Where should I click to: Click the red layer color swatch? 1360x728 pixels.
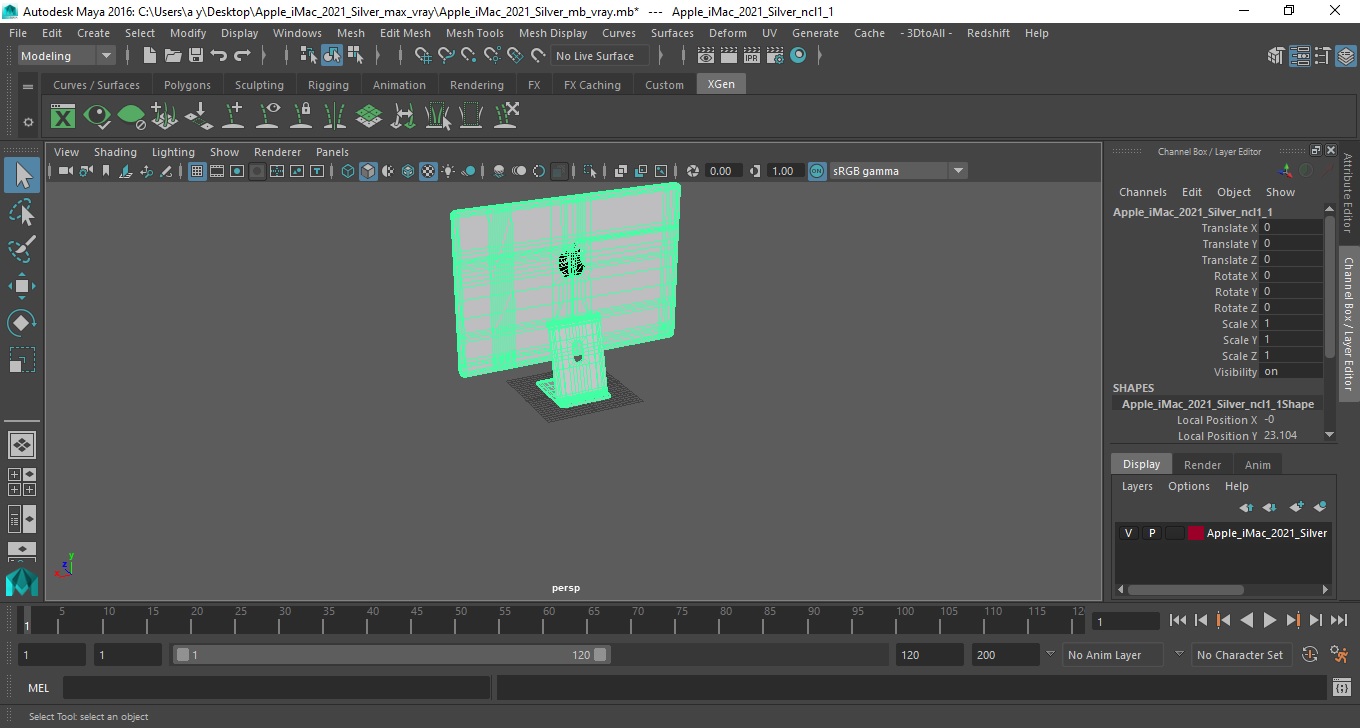1196,533
